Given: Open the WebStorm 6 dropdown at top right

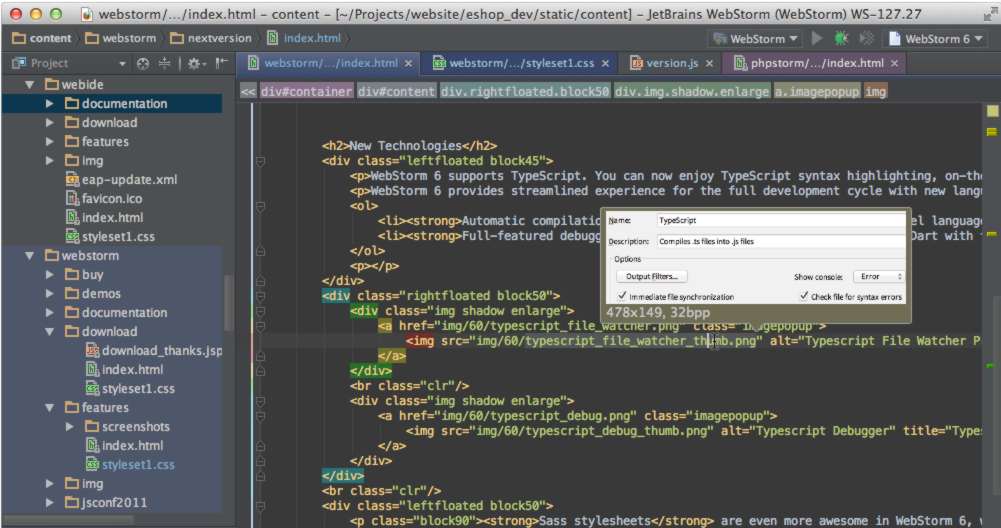Looking at the screenshot, I should [936, 39].
